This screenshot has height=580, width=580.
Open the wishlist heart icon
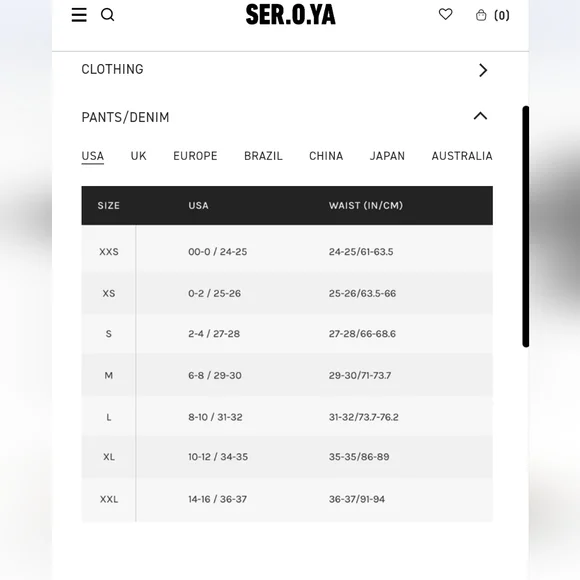[445, 14]
